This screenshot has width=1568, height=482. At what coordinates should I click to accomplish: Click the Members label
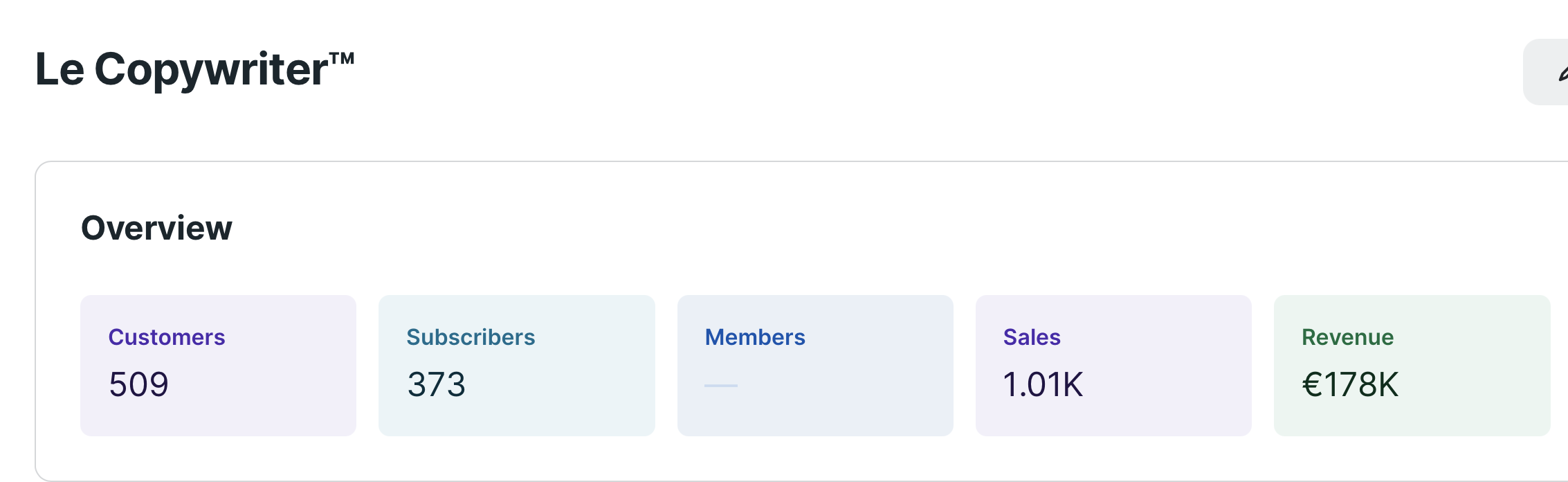(755, 337)
